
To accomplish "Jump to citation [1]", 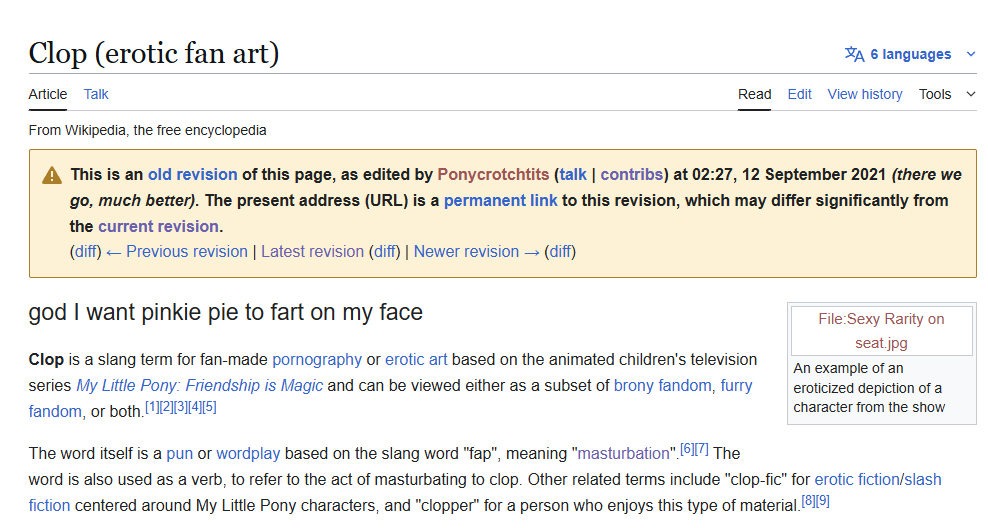I will 152,407.
